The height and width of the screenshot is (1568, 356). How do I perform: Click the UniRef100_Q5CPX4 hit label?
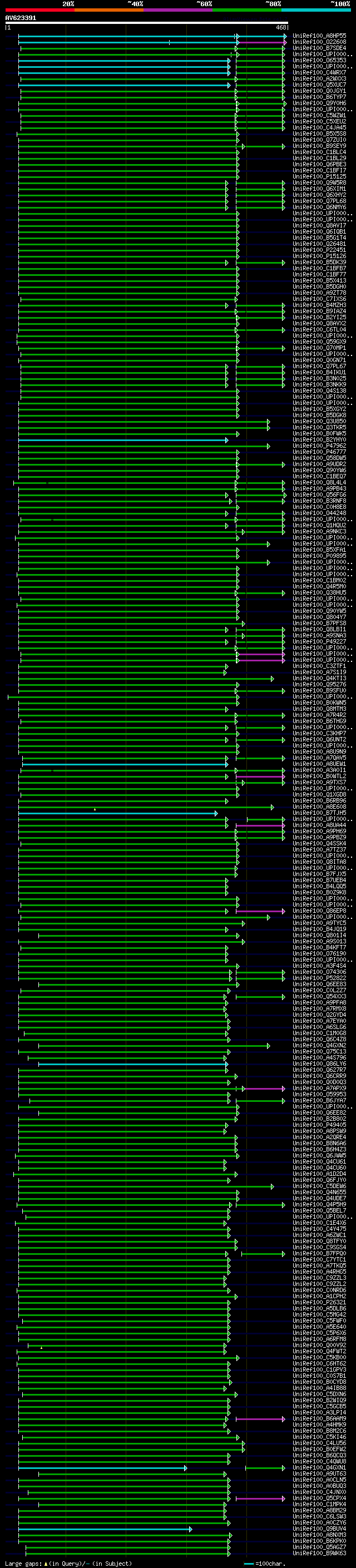pyautogui.click(x=319, y=1498)
